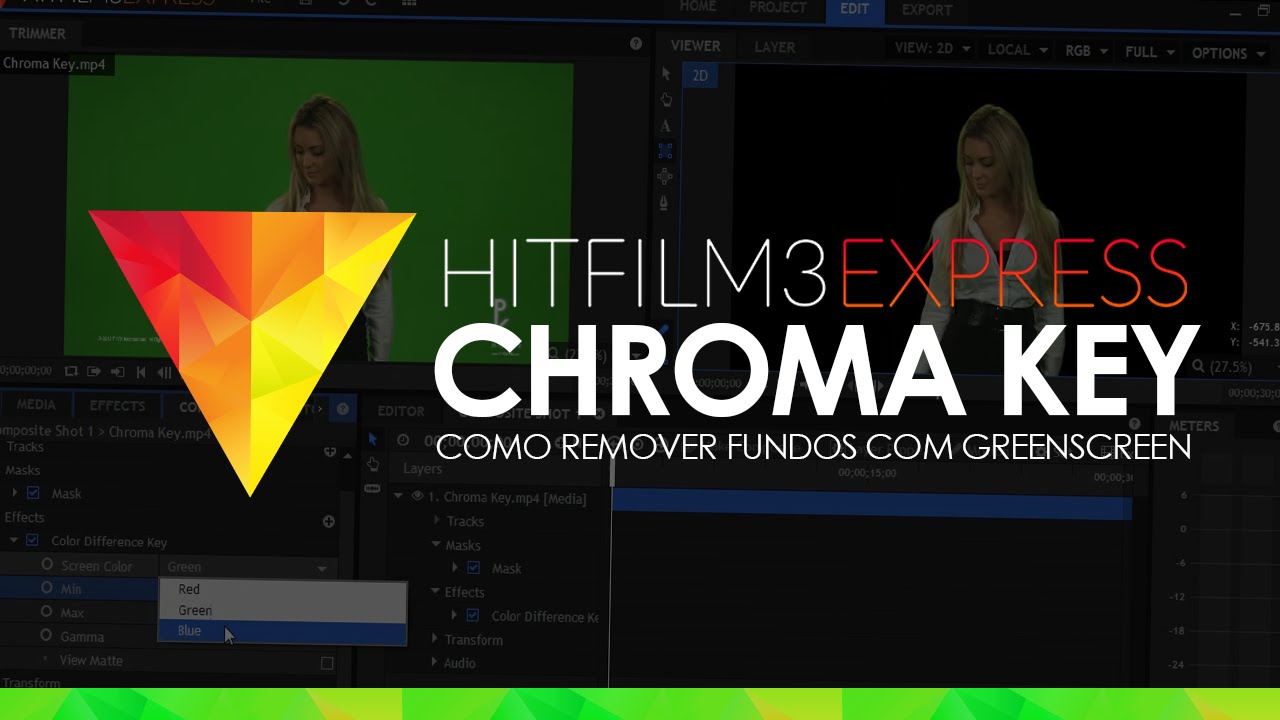Image resolution: width=1280 pixels, height=720 pixels.
Task: Click the Viewer zoom value (27.5%)
Action: coord(1230,367)
